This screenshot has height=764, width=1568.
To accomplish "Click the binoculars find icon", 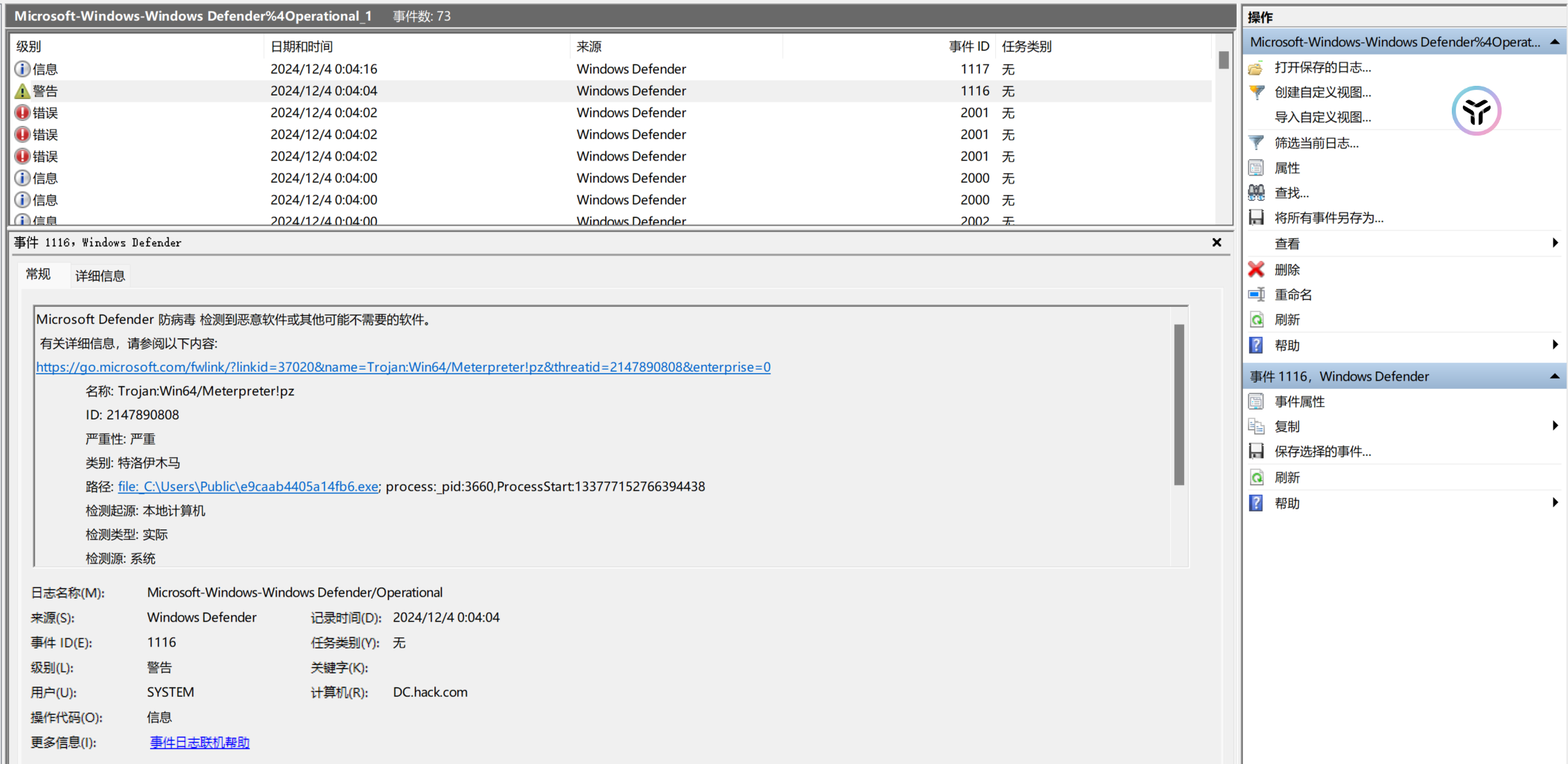I will coord(1256,193).
